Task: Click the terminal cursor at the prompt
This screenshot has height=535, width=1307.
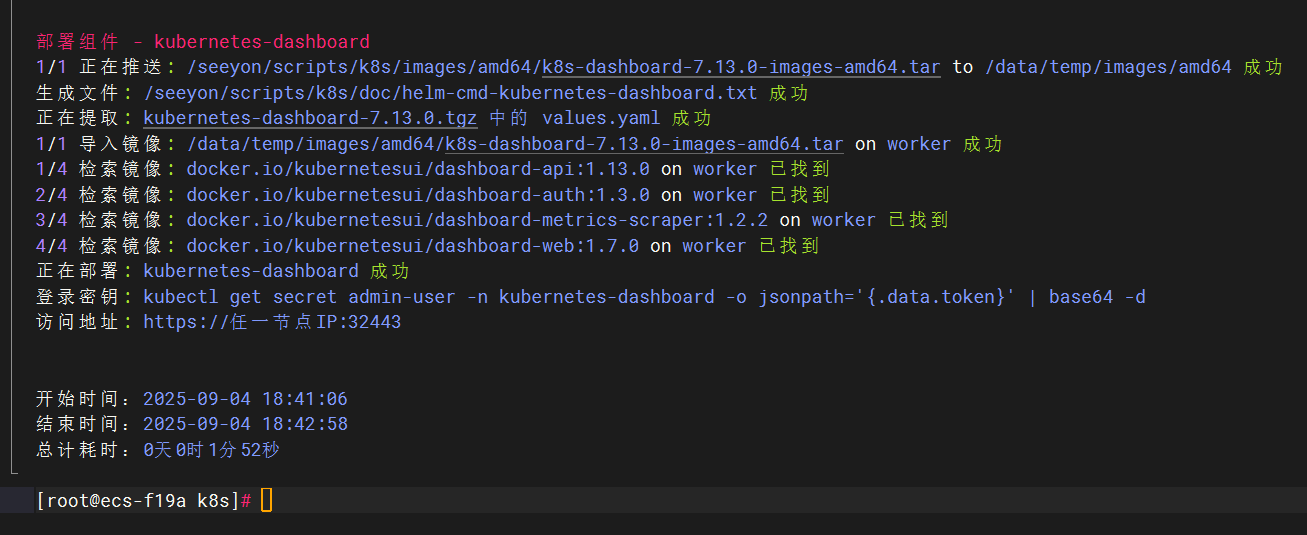Action: (266, 500)
